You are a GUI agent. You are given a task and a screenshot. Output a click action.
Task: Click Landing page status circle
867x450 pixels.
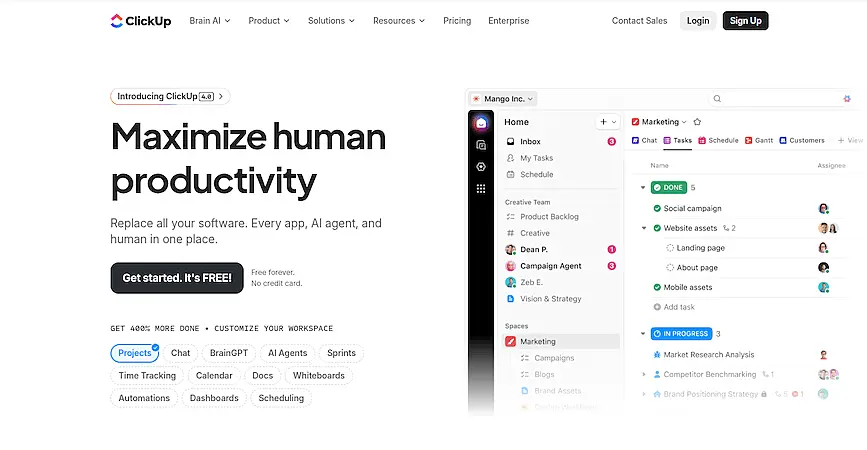[x=670, y=248]
